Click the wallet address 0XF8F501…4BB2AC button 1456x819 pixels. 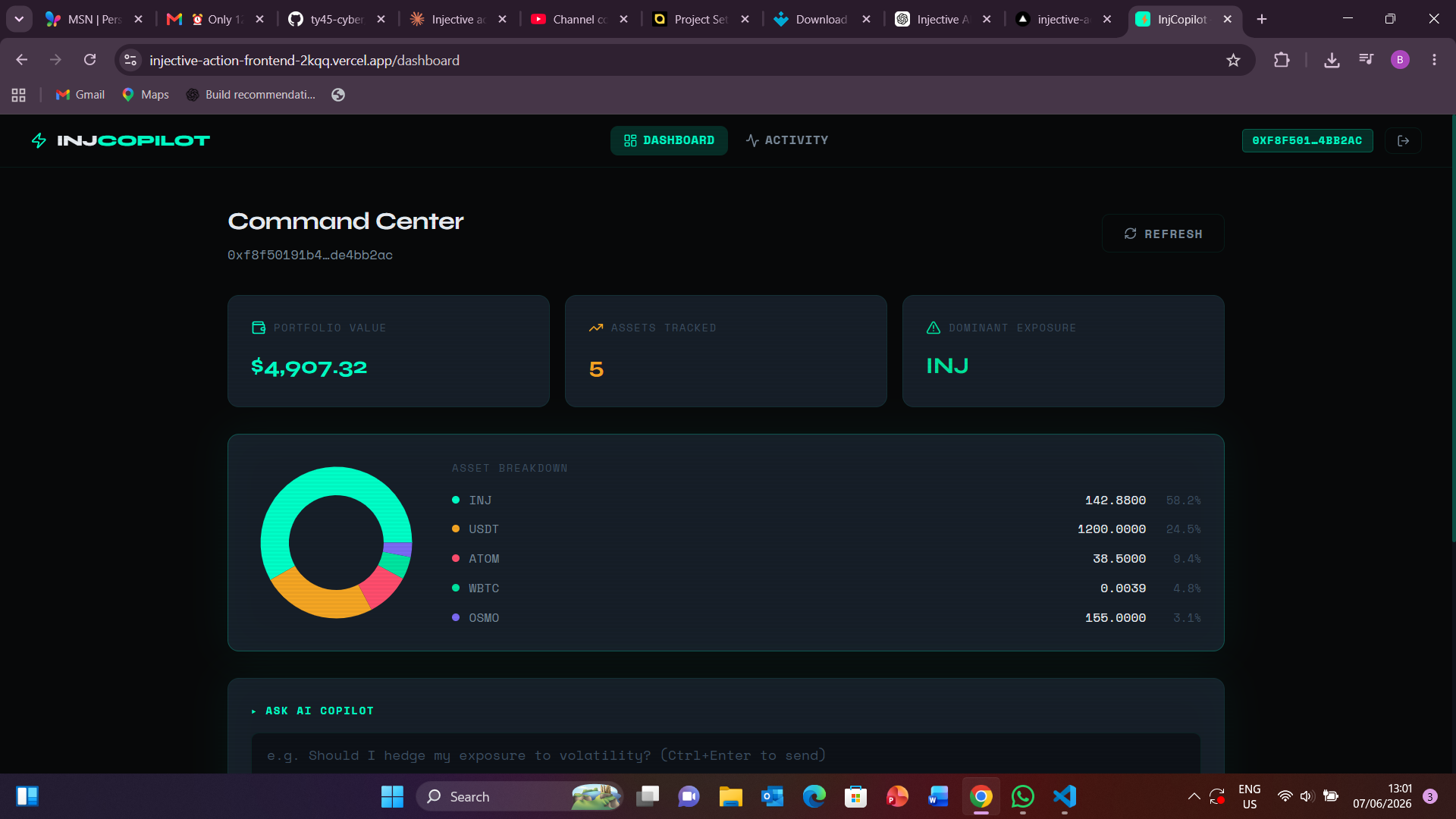[x=1307, y=140]
